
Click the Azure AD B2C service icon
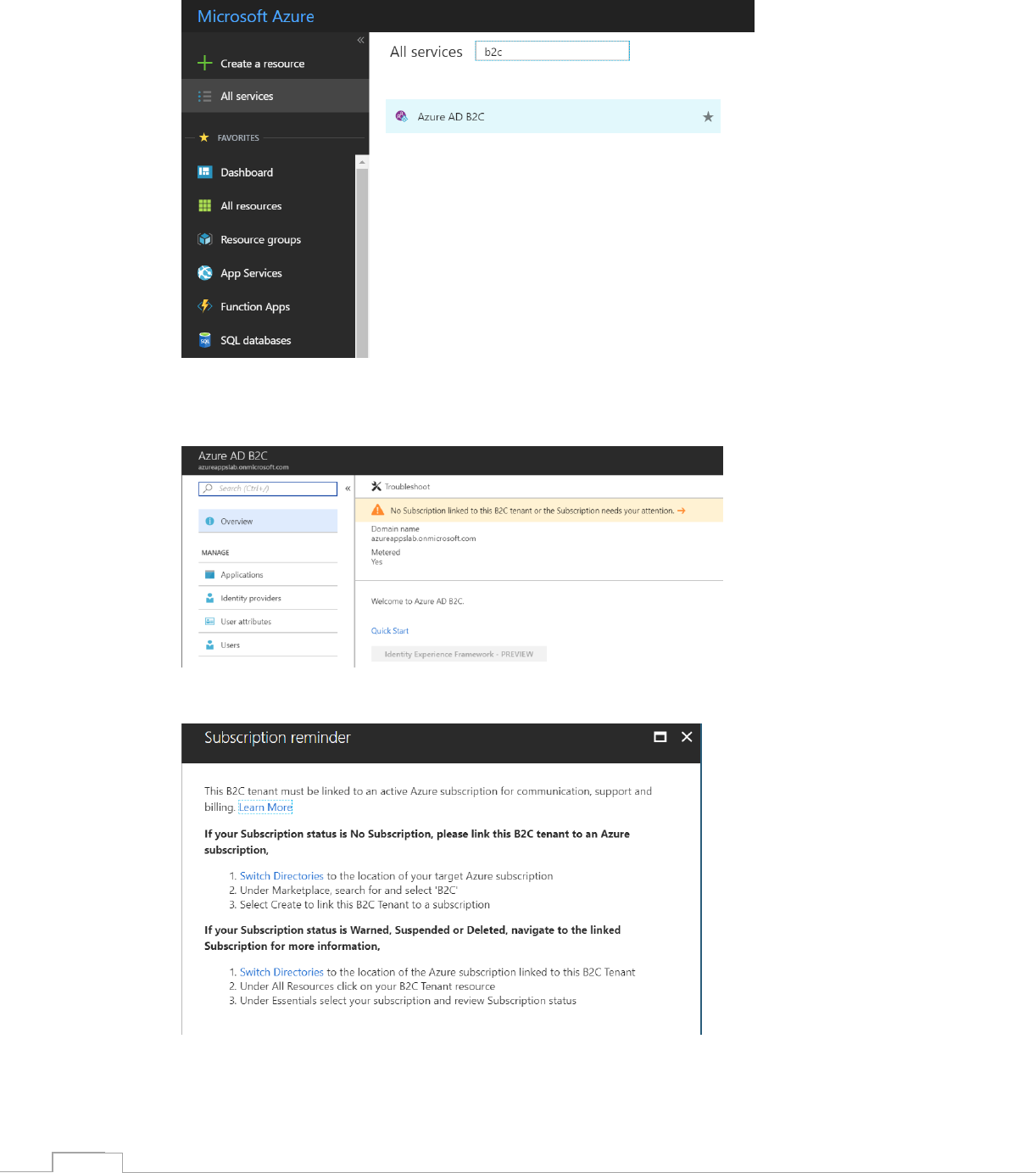click(402, 116)
